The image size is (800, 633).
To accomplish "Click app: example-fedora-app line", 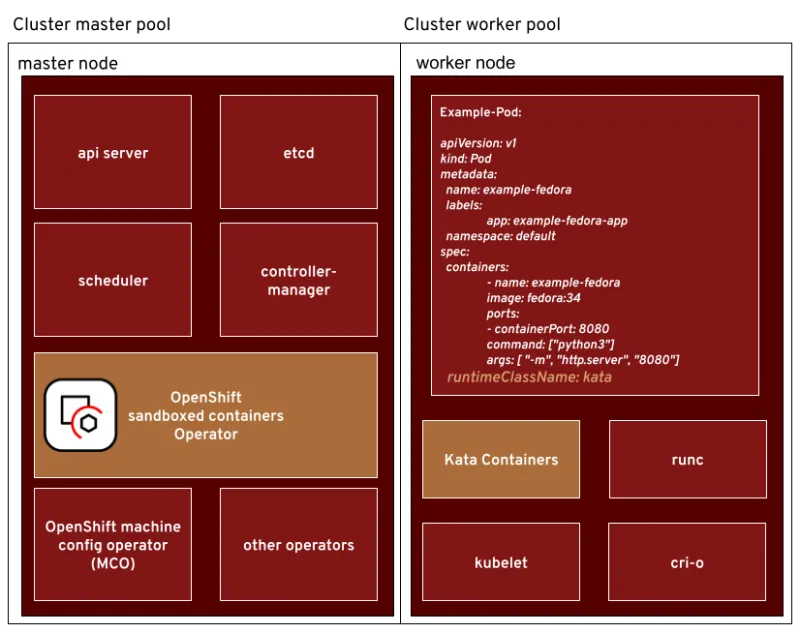I will [x=557, y=220].
